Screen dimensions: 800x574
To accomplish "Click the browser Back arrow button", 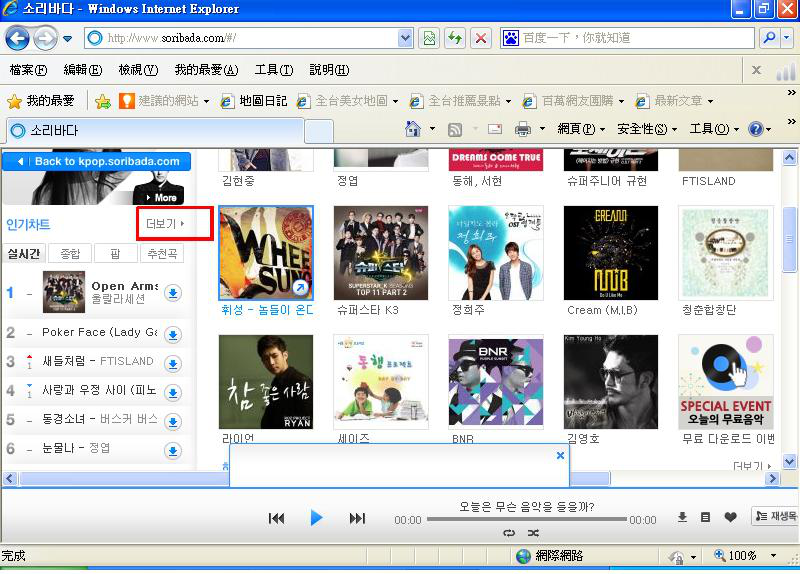I will click(x=17, y=38).
